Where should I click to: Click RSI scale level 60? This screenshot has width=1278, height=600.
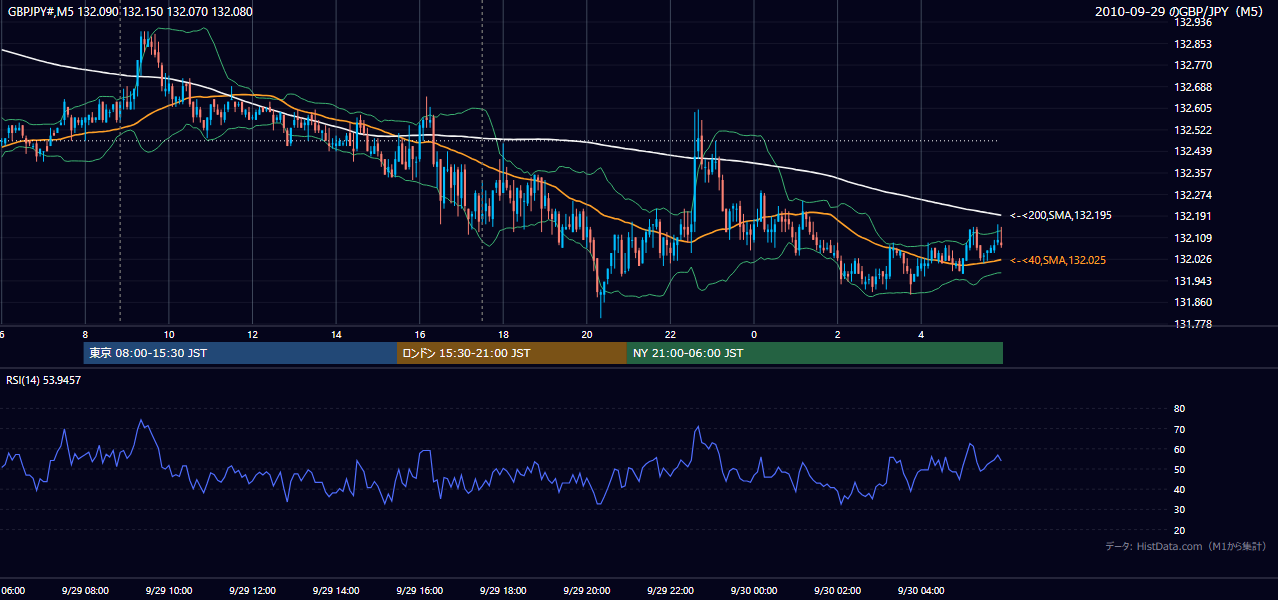click(1179, 449)
